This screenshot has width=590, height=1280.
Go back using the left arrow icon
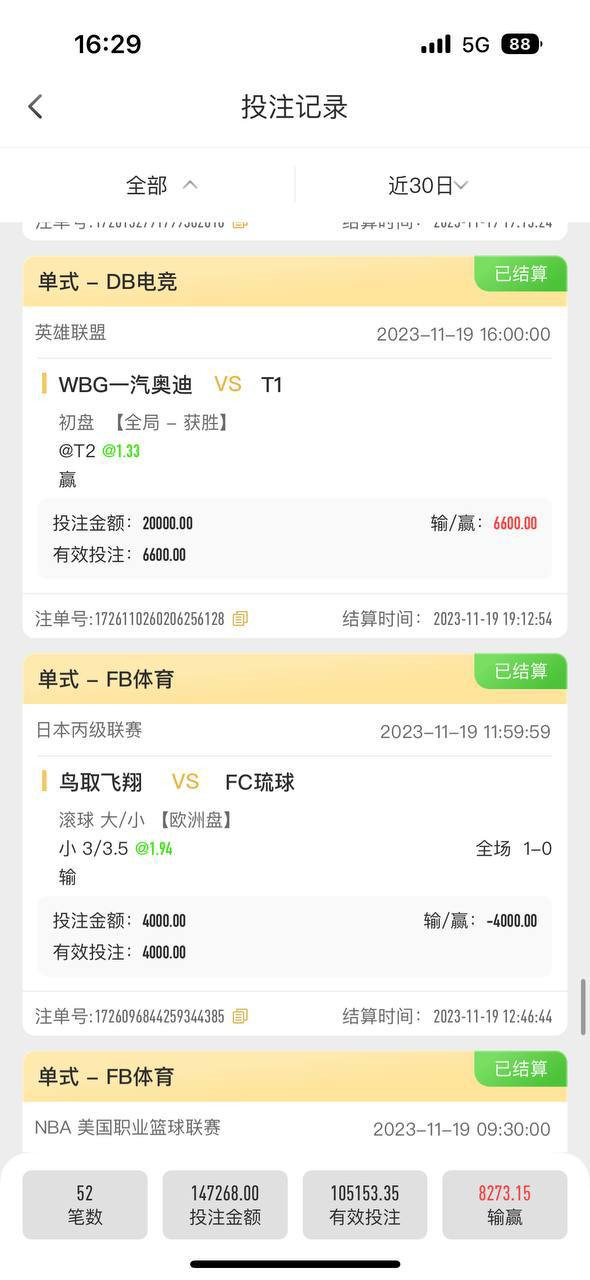(x=36, y=106)
